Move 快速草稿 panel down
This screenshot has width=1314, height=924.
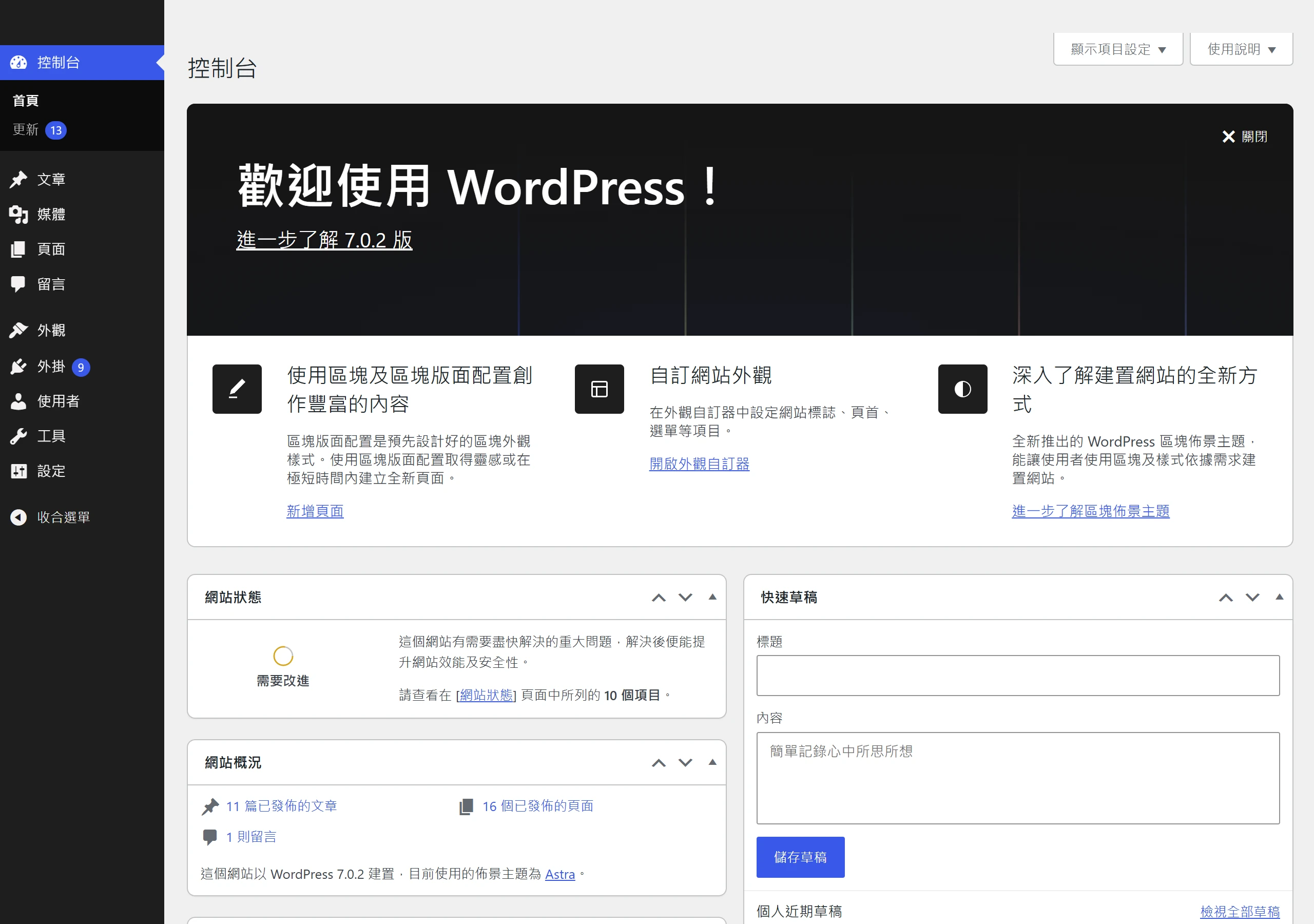pyautogui.click(x=1253, y=597)
